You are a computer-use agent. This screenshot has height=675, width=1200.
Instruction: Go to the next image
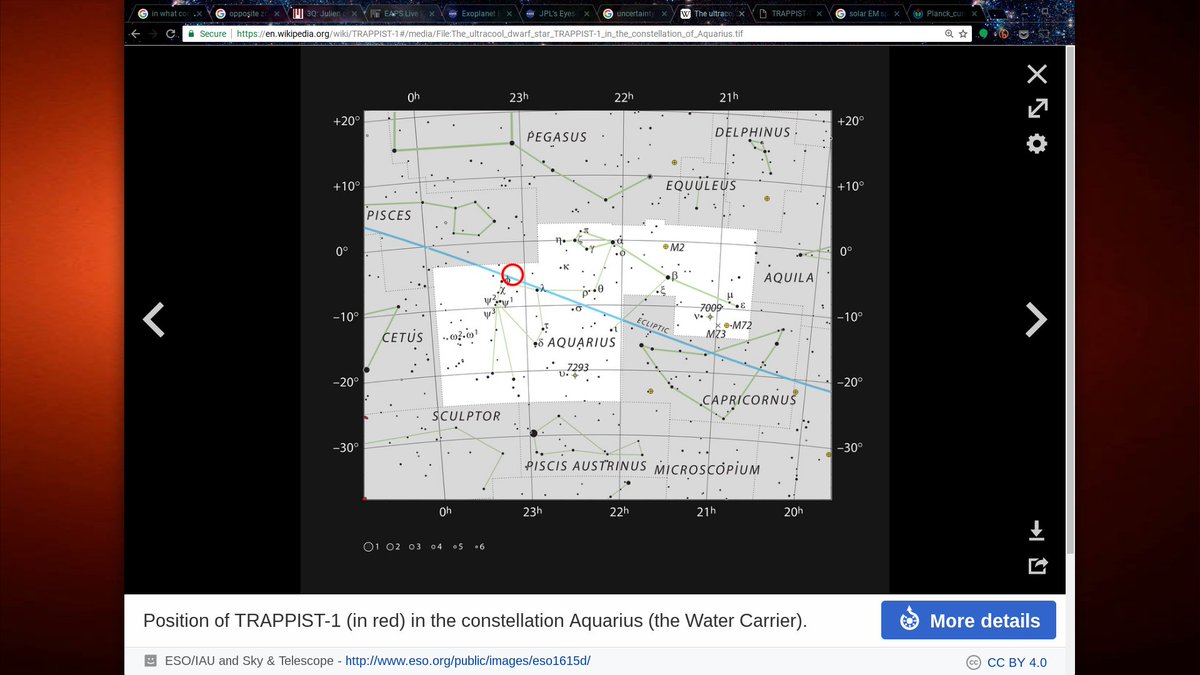tap(1037, 319)
